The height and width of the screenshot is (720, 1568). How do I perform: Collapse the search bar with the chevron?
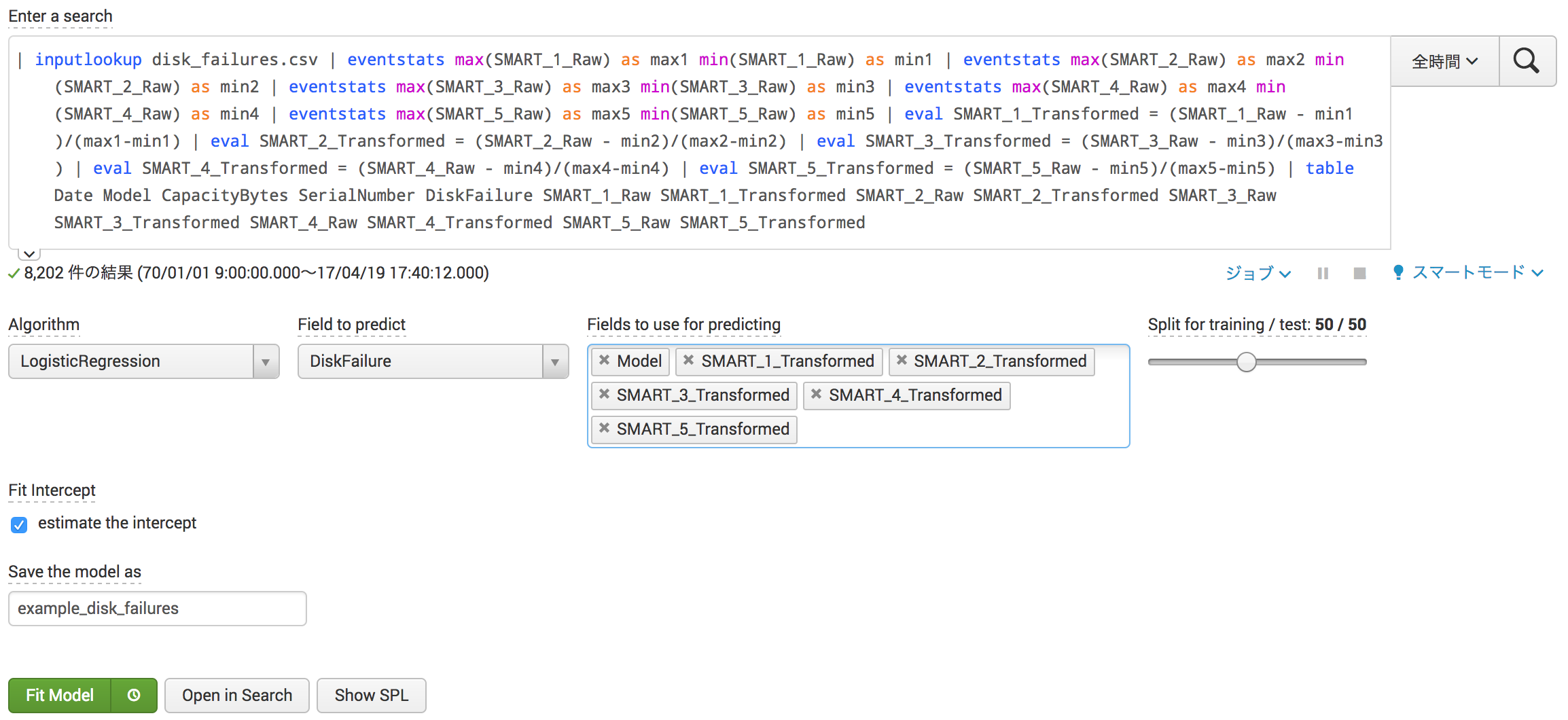pyautogui.click(x=29, y=253)
